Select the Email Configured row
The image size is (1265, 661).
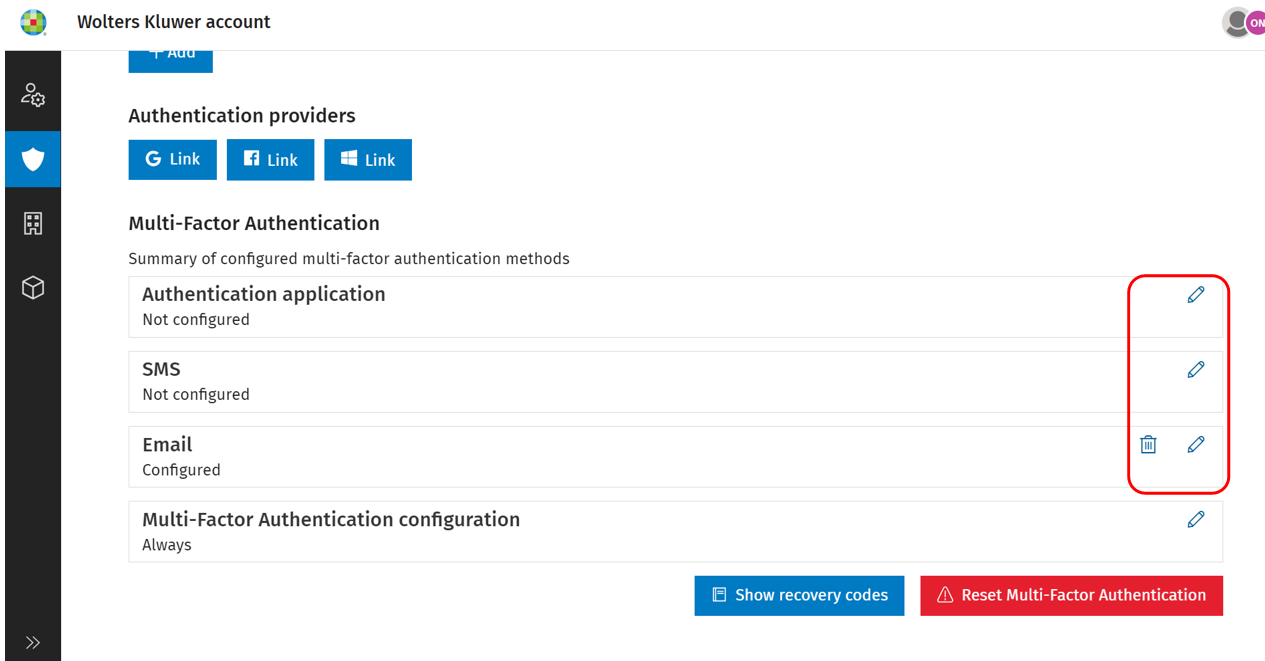(x=676, y=457)
